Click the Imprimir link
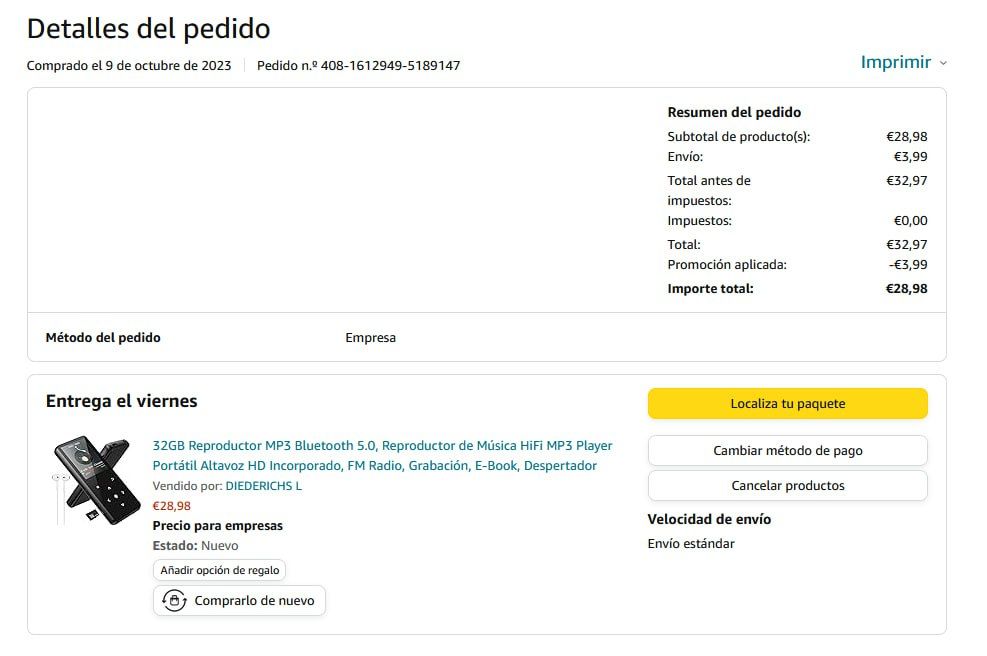Viewport: 987px width, 656px height. [x=895, y=62]
